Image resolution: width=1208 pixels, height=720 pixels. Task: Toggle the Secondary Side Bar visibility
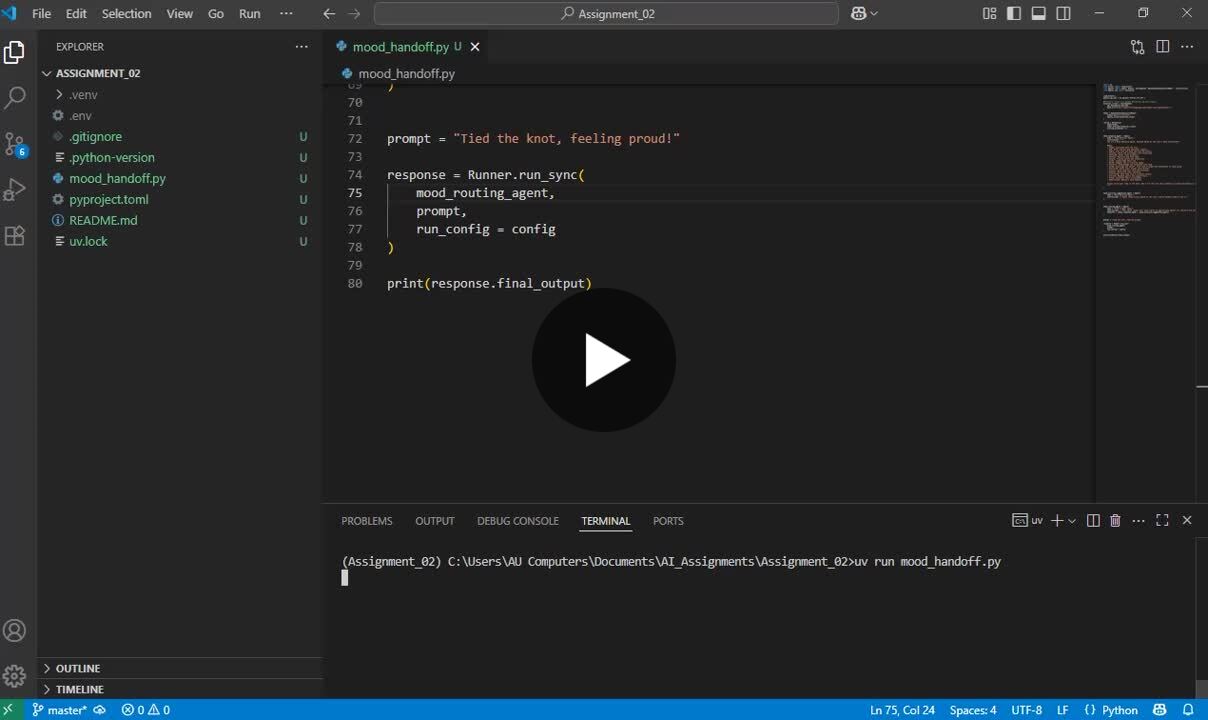1064,14
